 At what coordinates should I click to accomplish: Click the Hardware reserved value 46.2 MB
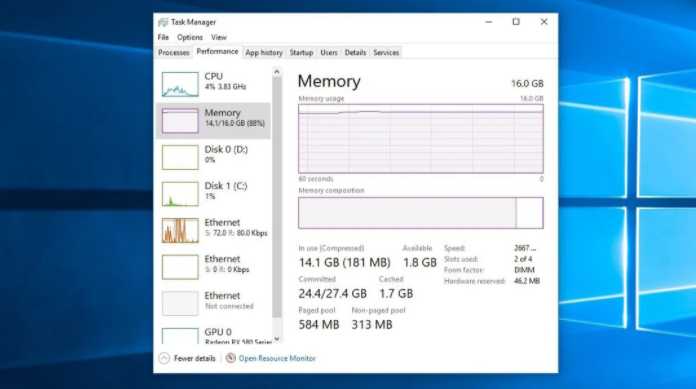click(x=527, y=281)
